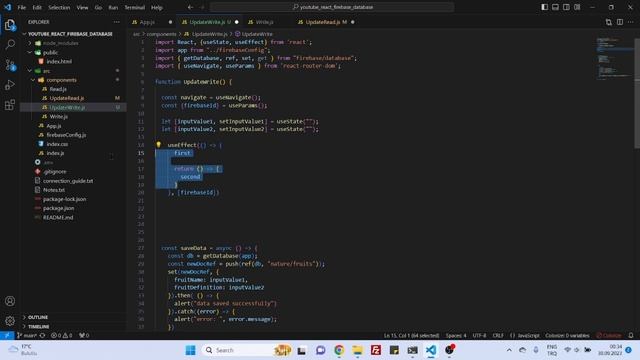Open the Help menu
The width and height of the screenshot is (640, 360).
click(157, 7)
